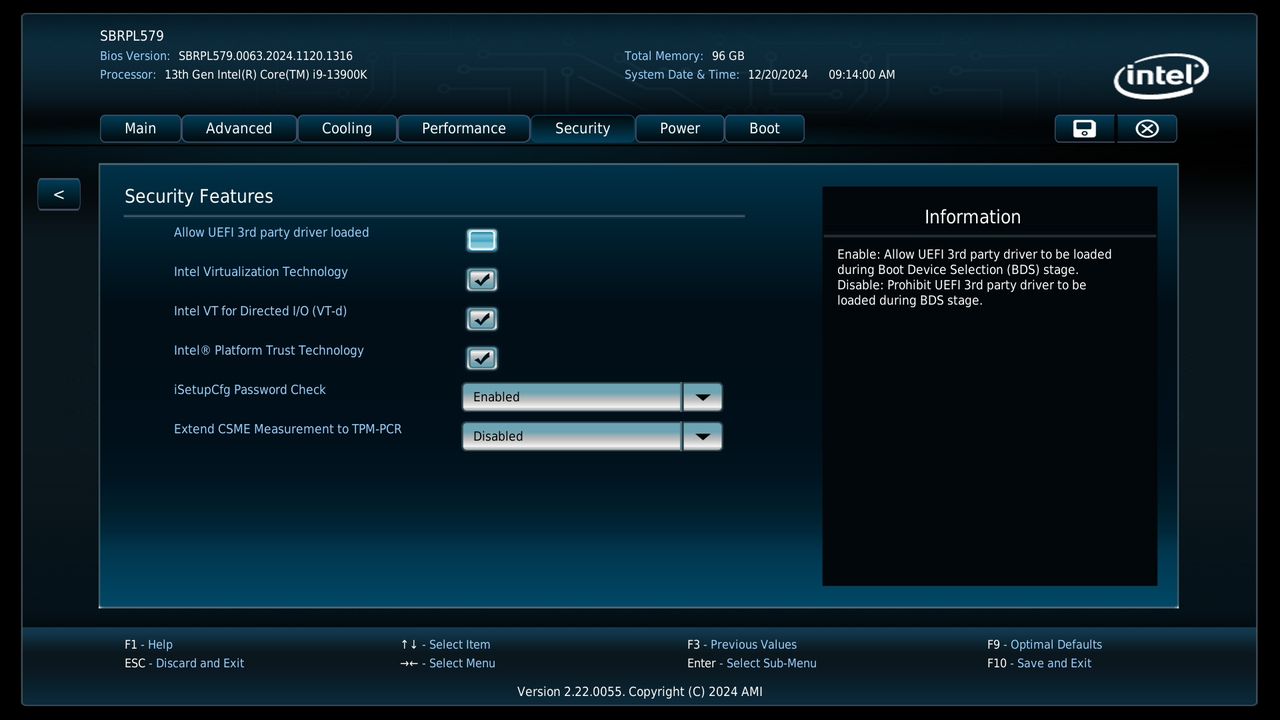This screenshot has width=1280, height=720.
Task: Click Enter - Select Sub-Menu hint
Action: [752, 663]
